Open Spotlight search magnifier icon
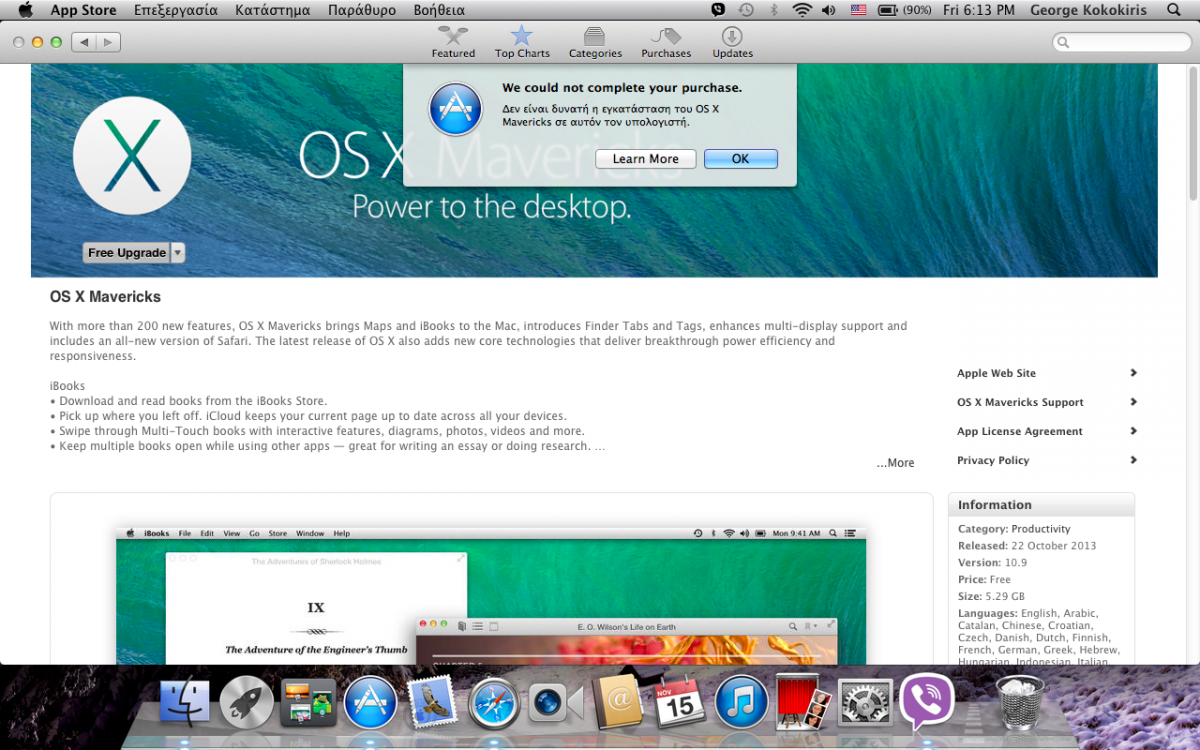Screen dimensions: 1200x750 click(x=1174, y=10)
